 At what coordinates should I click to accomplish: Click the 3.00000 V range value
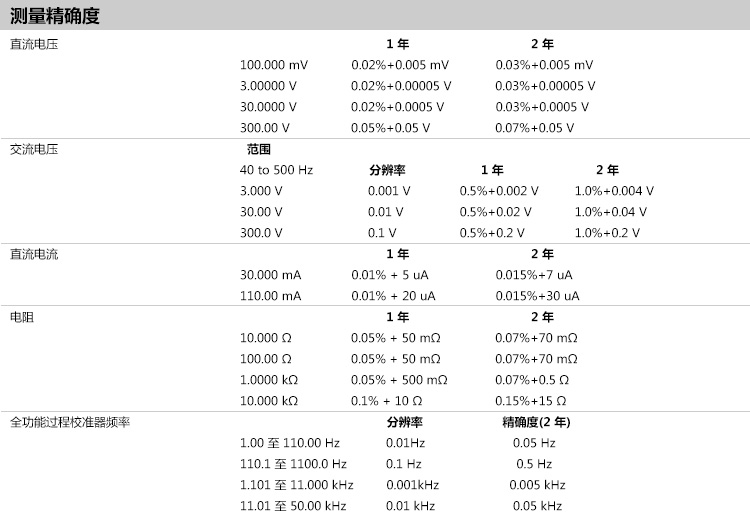tap(268, 86)
